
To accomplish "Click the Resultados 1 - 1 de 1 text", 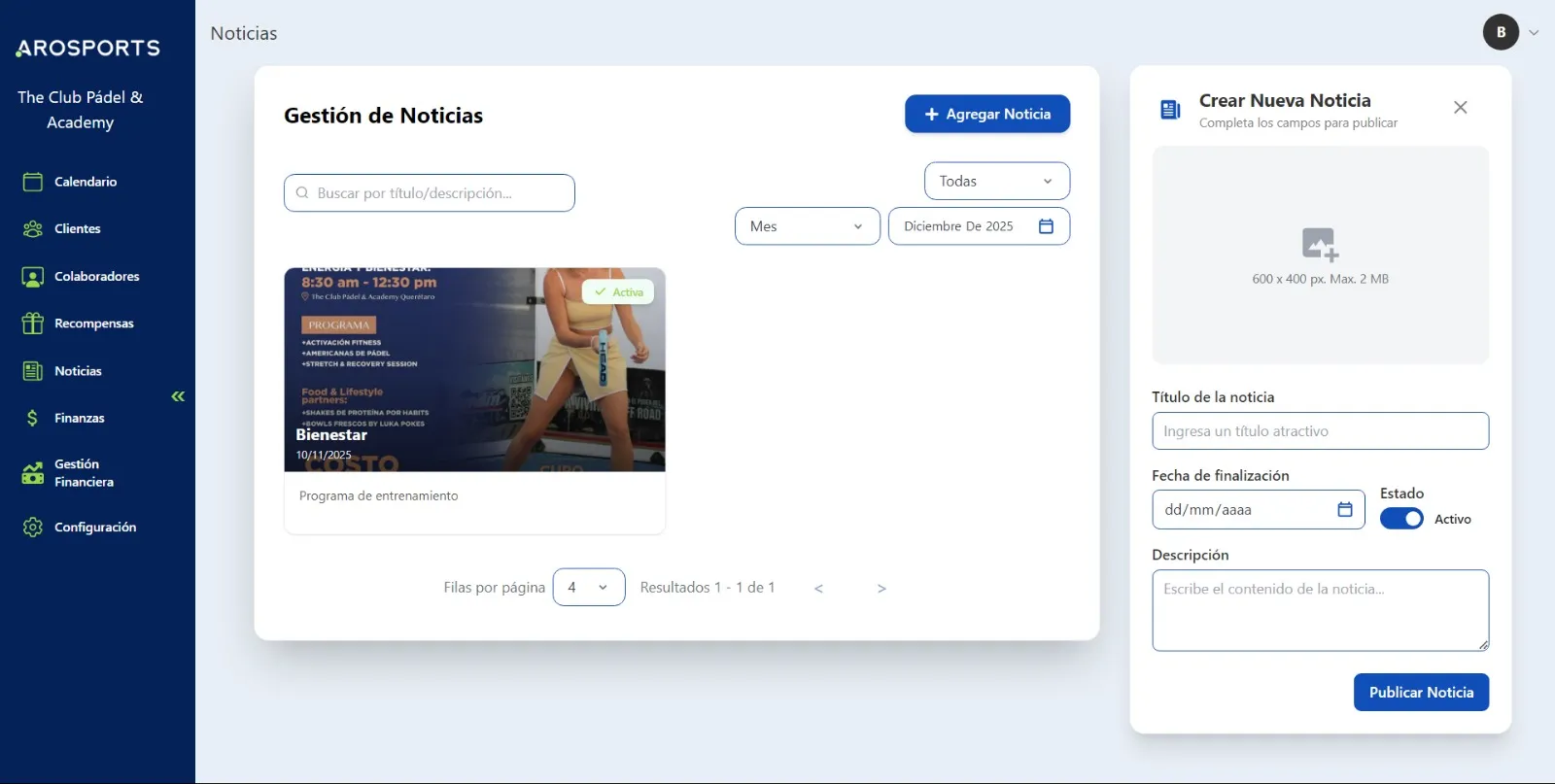I will click(x=708, y=588).
